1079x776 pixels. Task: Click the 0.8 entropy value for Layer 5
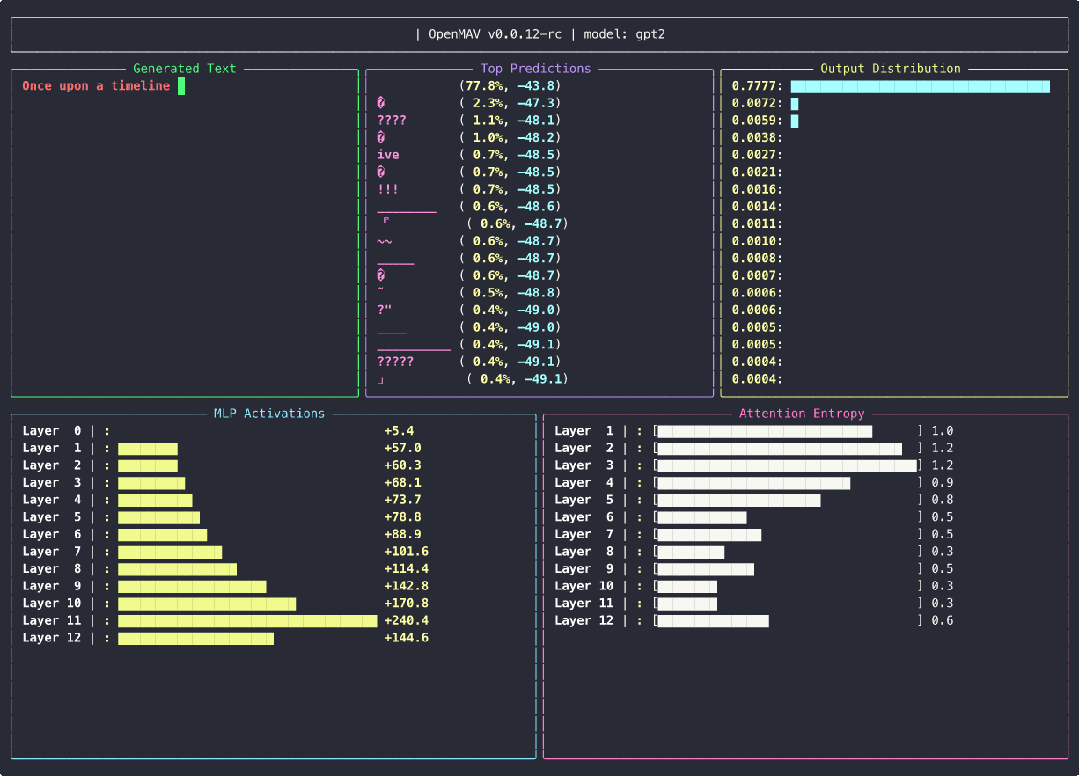942,499
